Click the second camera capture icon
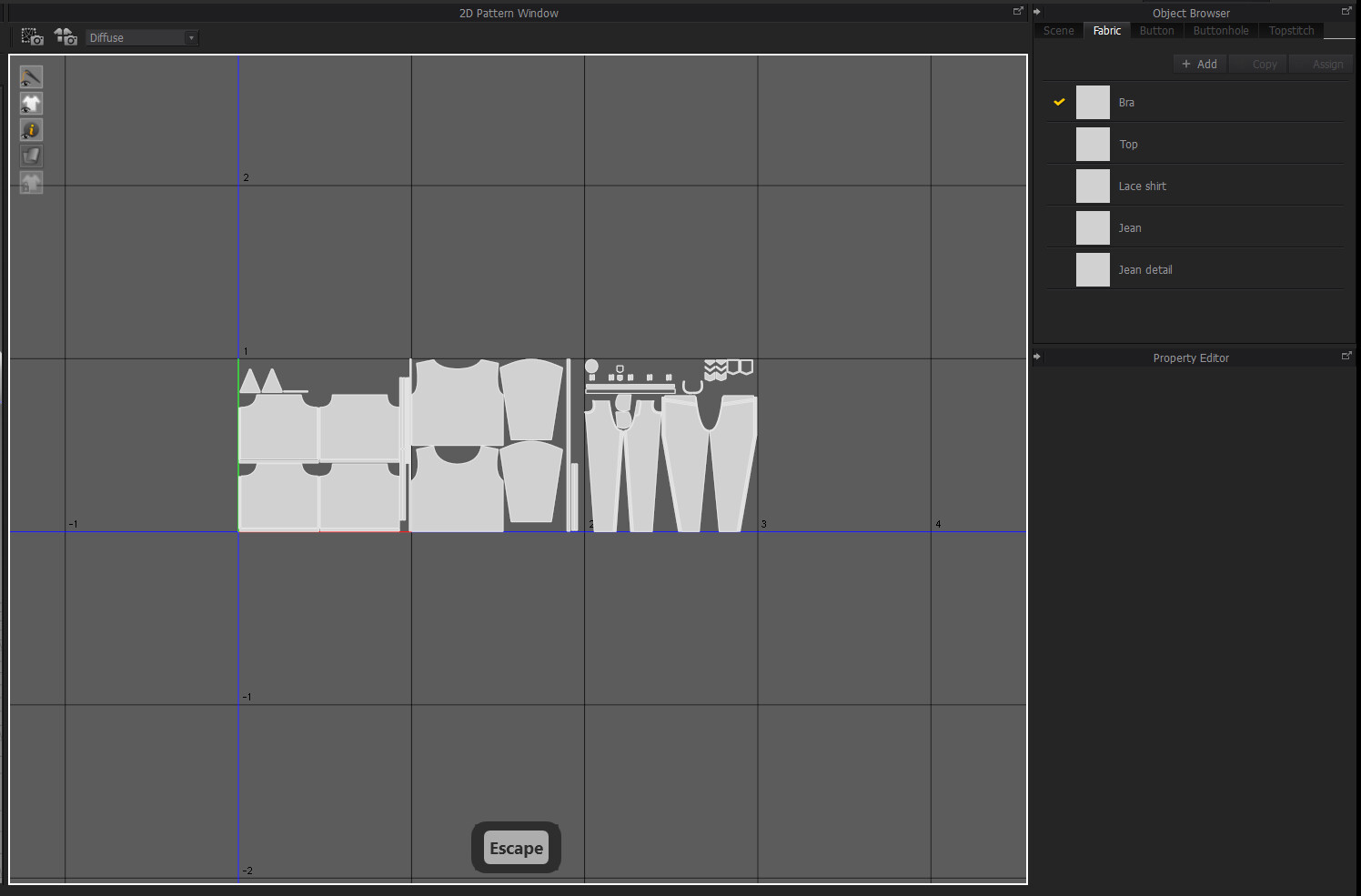Screen dimensions: 1361x896 click(x=65, y=36)
